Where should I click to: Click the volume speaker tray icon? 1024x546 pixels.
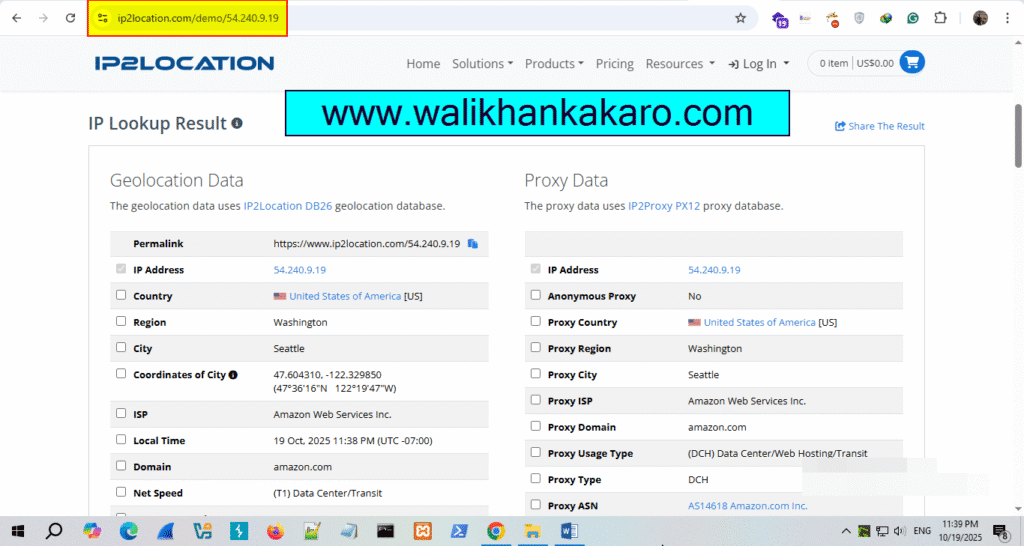point(899,531)
